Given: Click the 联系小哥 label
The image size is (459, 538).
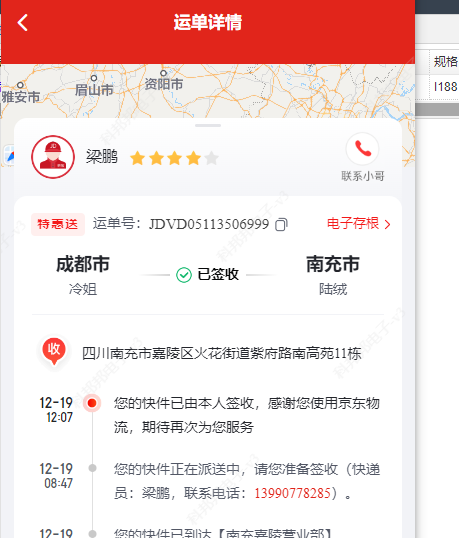Looking at the screenshot, I should click(x=363, y=176).
